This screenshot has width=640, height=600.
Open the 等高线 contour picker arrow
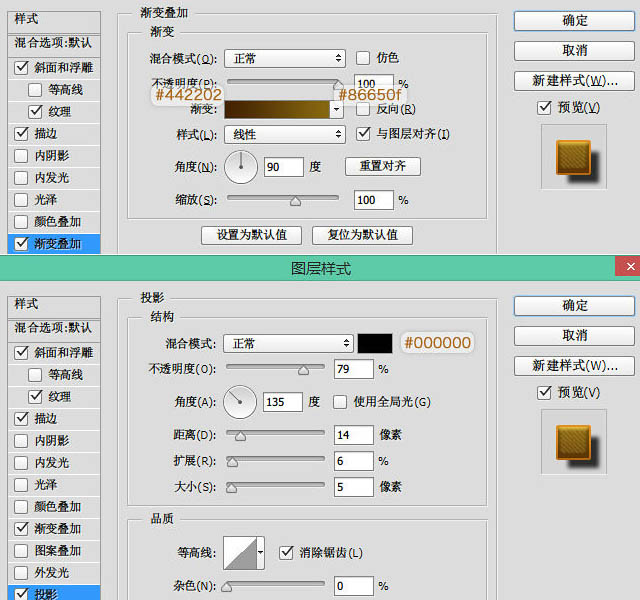(260, 553)
